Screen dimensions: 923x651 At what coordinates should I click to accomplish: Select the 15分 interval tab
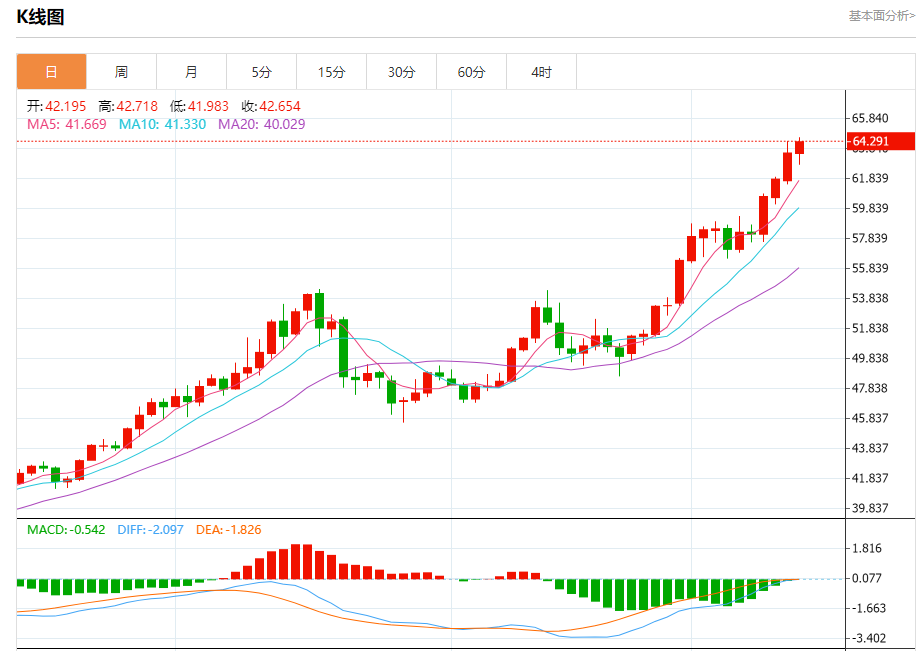331,72
